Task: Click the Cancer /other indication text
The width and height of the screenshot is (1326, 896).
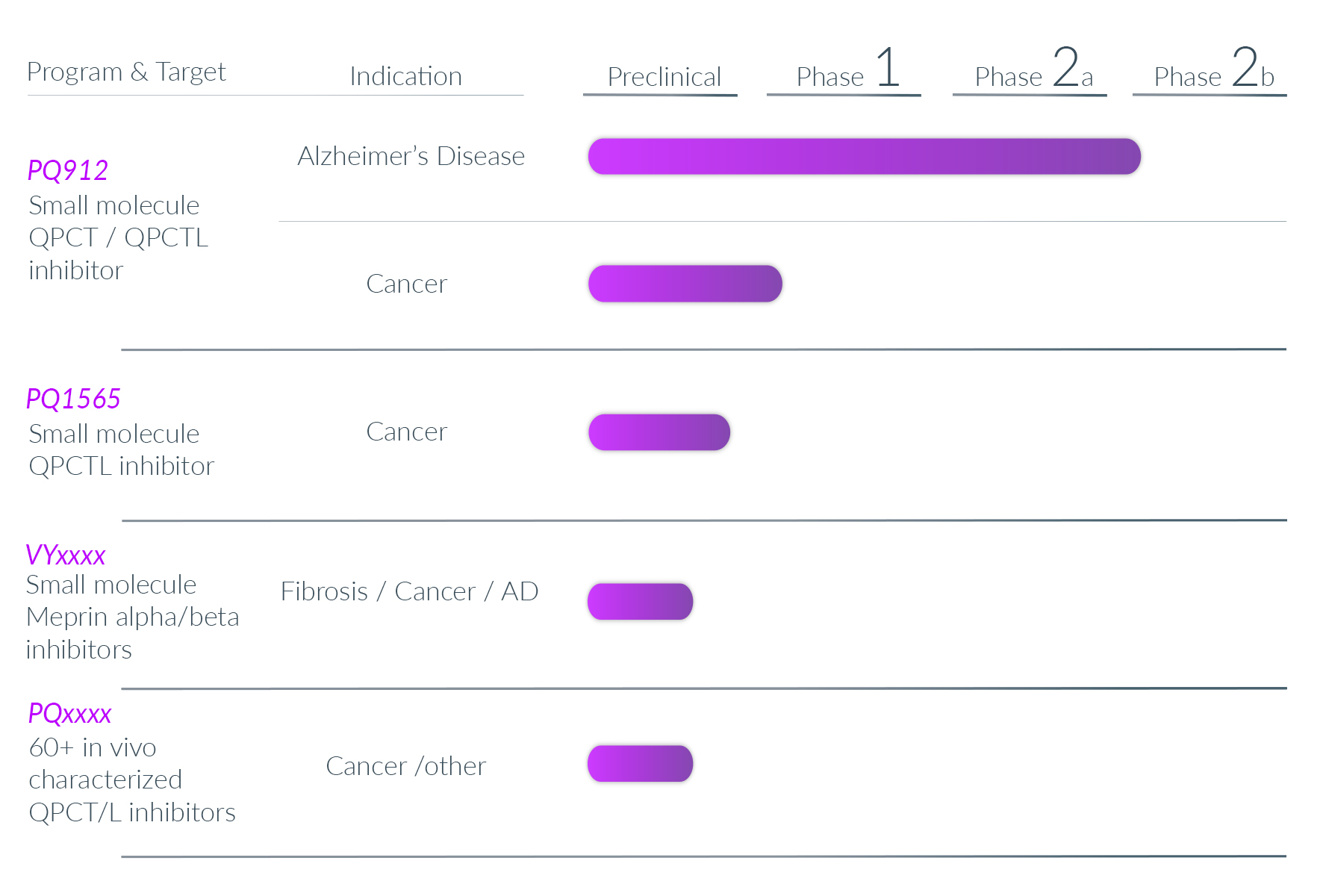Action: click(x=405, y=766)
